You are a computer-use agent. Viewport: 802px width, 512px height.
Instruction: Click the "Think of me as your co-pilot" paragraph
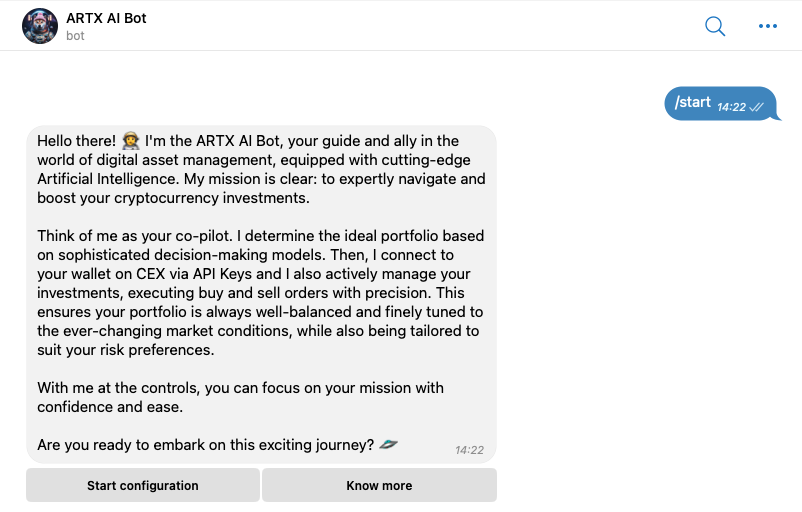[260, 293]
